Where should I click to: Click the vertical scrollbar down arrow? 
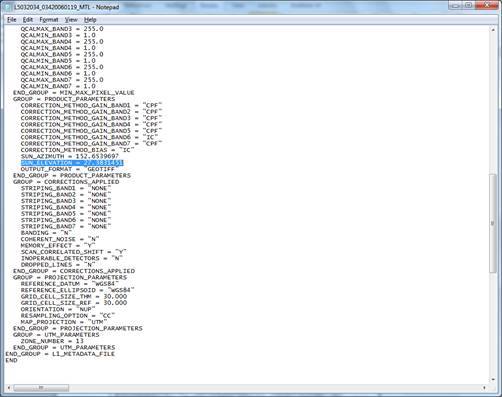point(493,379)
